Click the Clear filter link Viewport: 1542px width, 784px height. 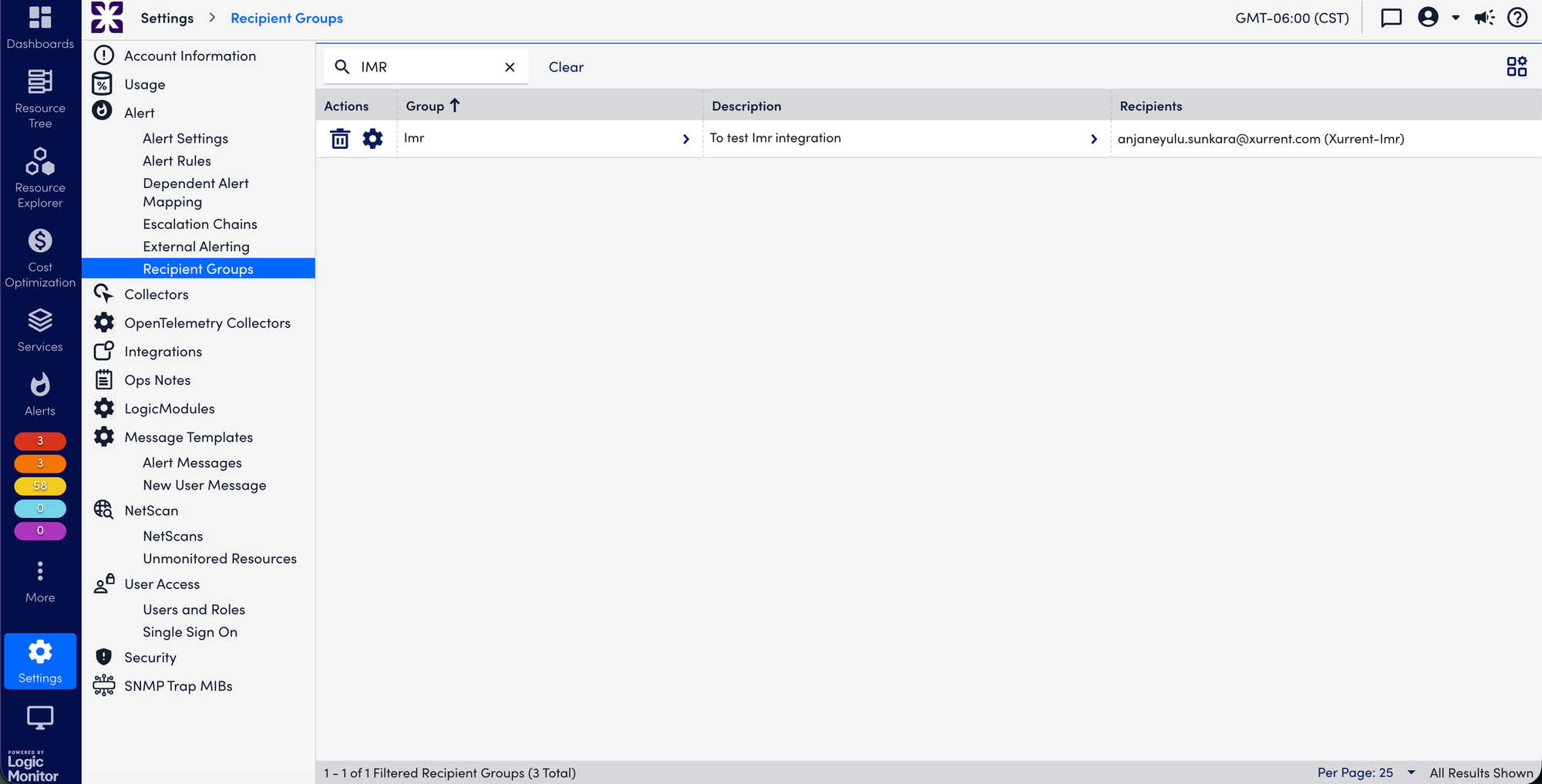pos(566,67)
